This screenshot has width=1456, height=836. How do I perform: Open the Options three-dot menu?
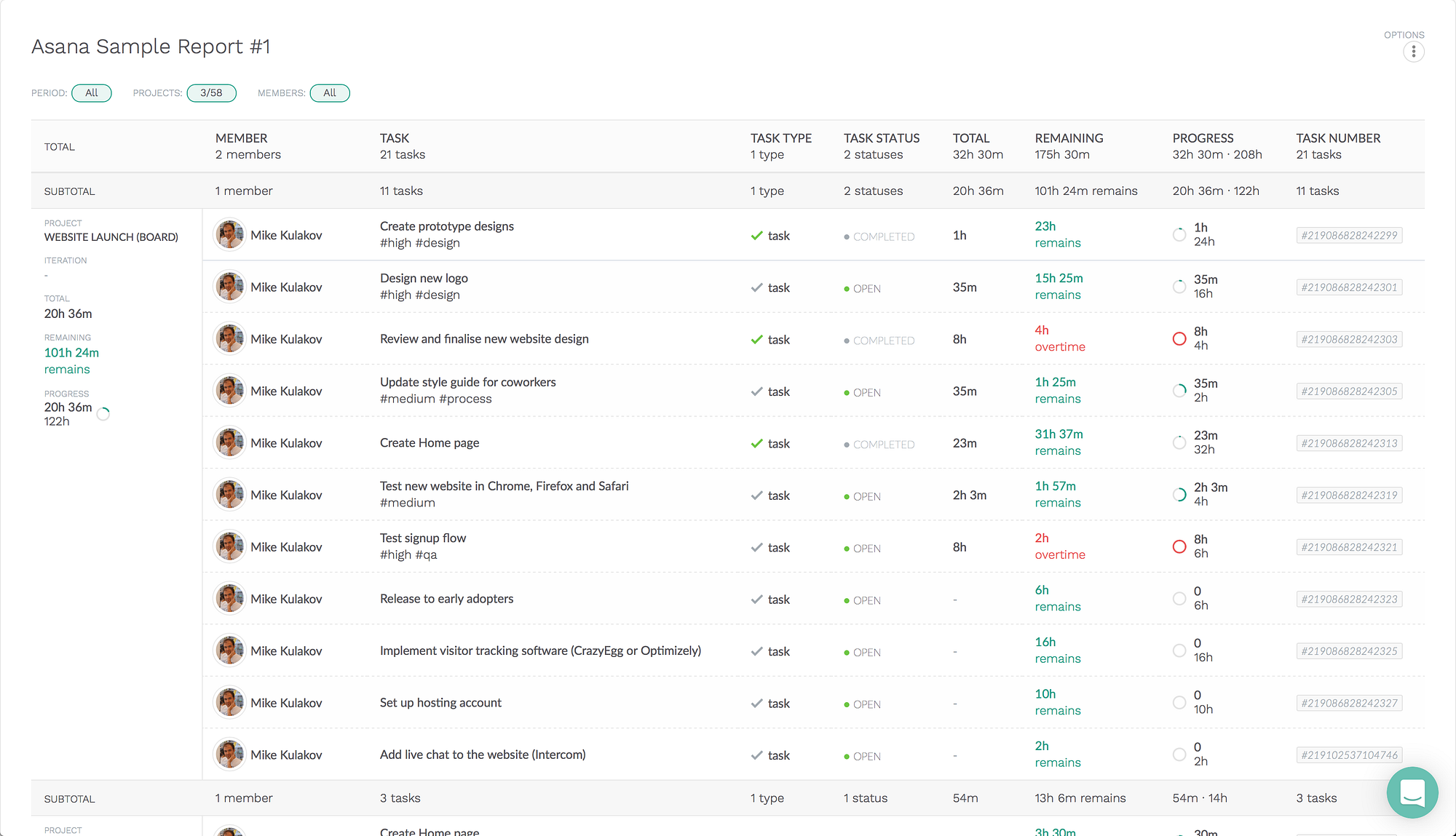tap(1413, 52)
